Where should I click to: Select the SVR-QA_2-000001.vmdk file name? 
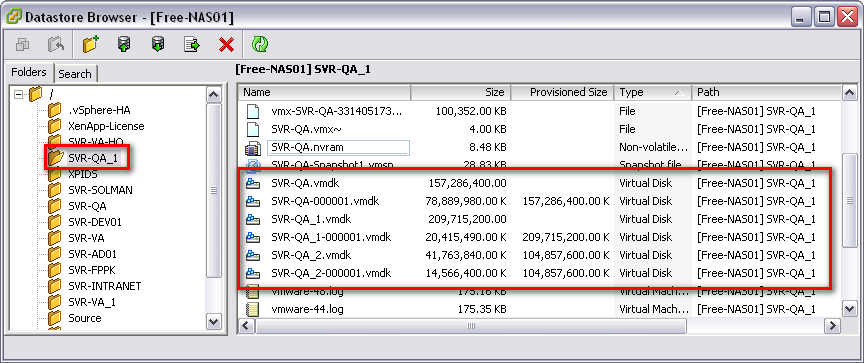coord(331,273)
